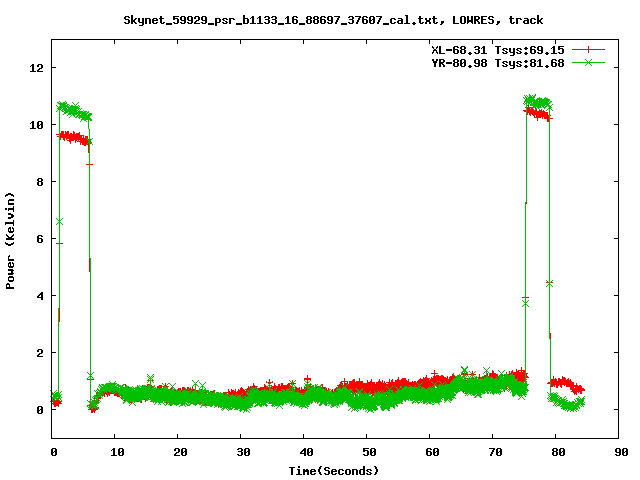This screenshot has height=480, width=640.
Task: Click the y-axis tick label 6
Action: click(x=40, y=239)
